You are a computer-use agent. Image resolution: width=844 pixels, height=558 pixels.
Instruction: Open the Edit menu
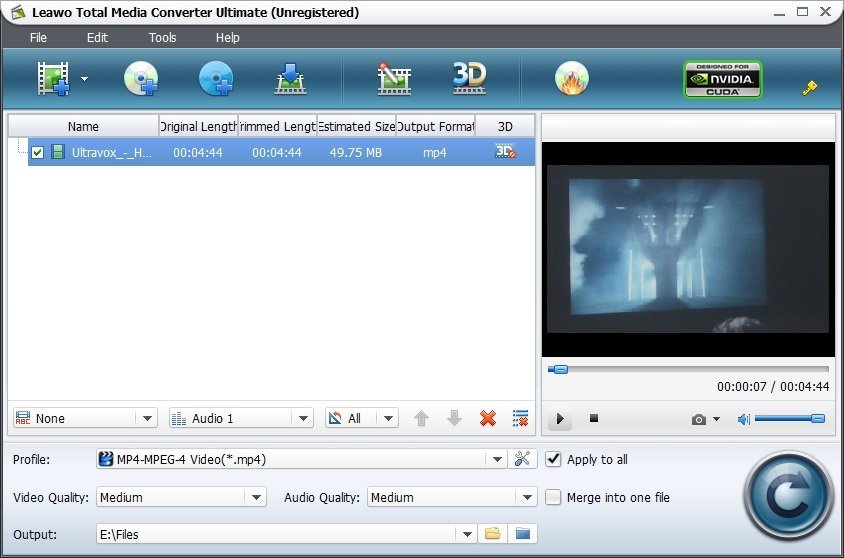click(x=97, y=38)
